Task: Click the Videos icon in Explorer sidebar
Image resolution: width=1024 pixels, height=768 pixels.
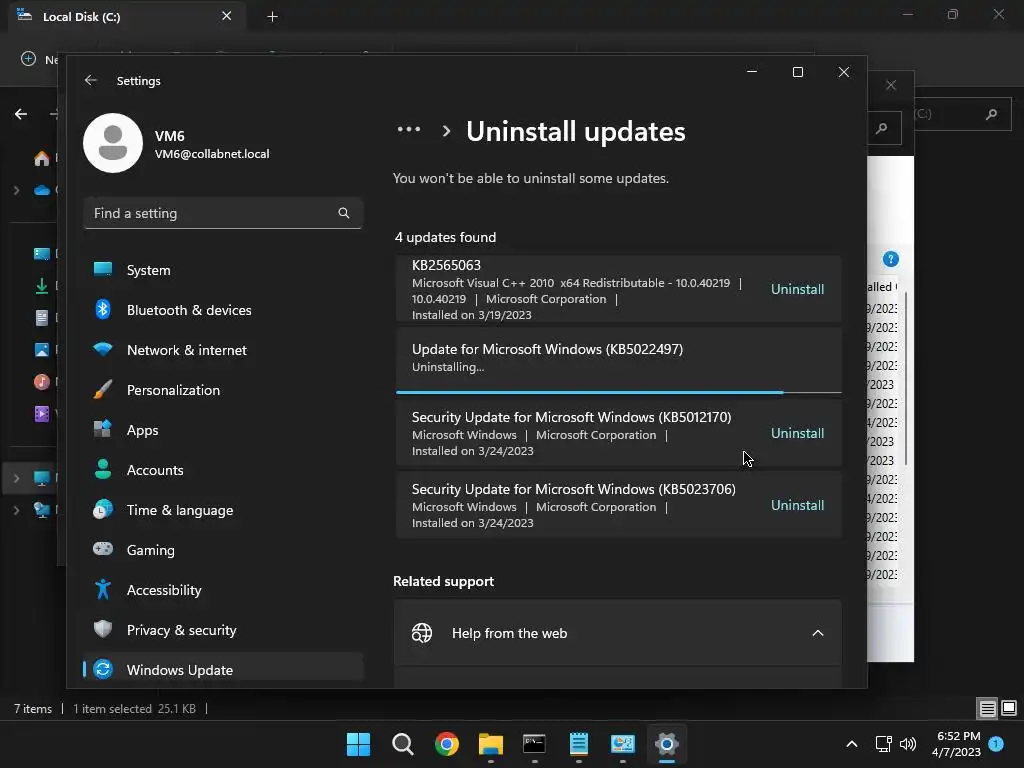Action: pos(42,413)
